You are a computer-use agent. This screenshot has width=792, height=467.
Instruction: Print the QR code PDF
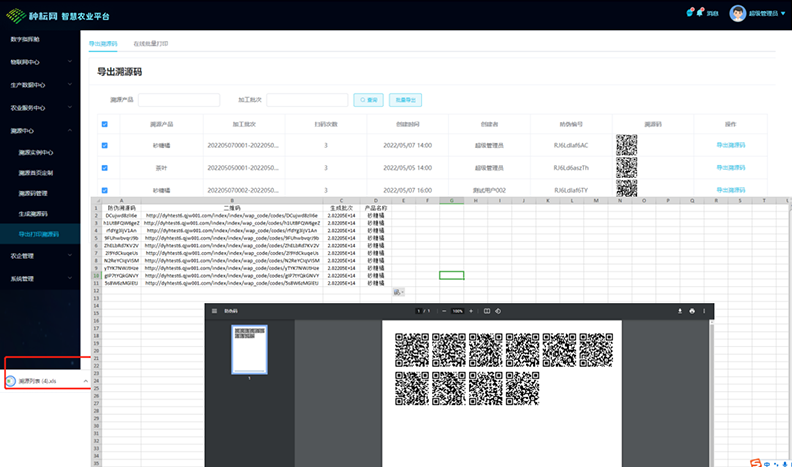click(692, 311)
